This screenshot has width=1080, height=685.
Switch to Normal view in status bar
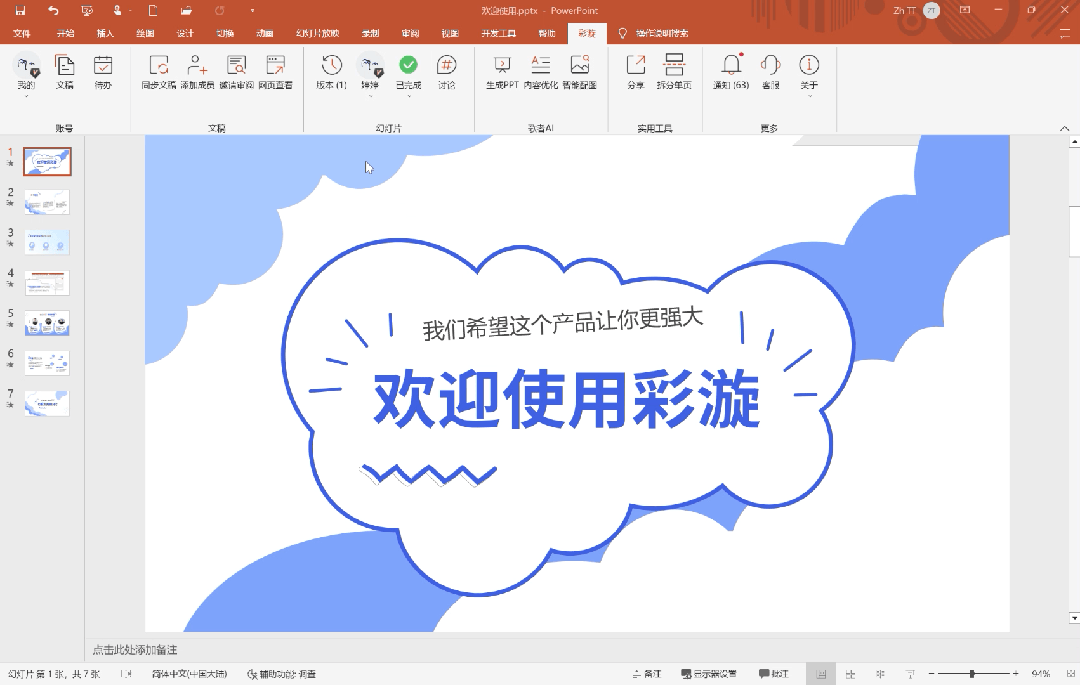pos(821,674)
